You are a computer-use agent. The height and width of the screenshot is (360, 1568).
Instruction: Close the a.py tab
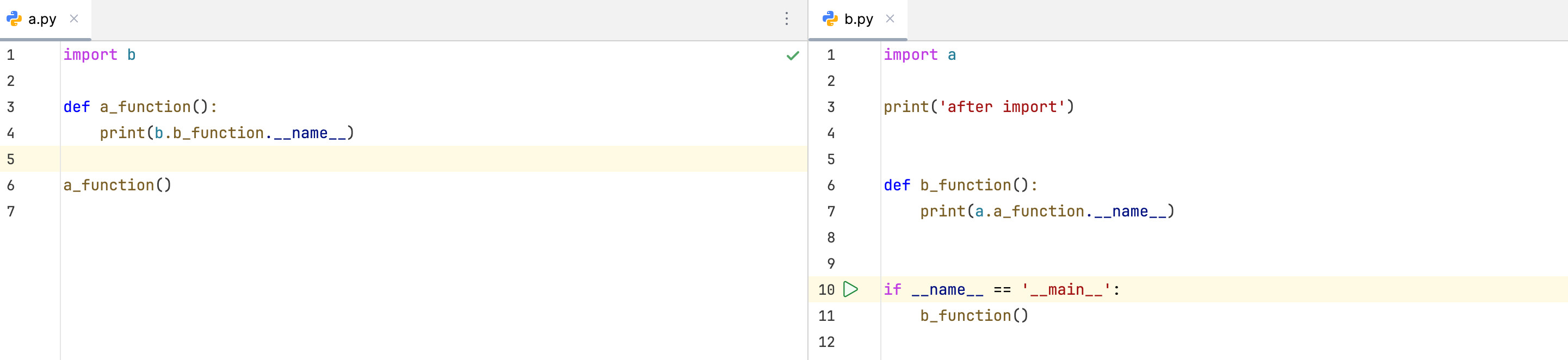coord(74,19)
